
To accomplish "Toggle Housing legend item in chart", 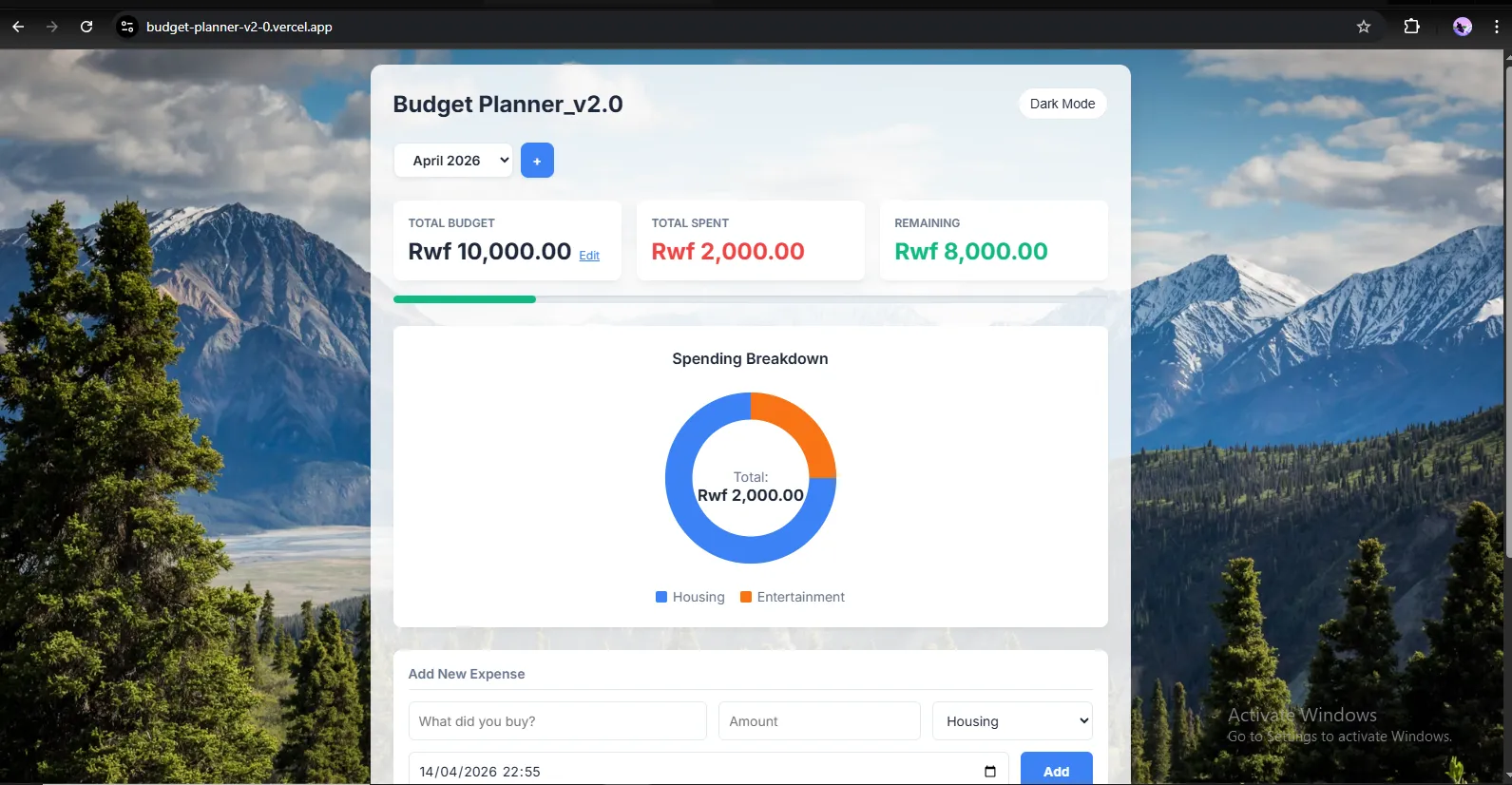I will click(x=690, y=597).
